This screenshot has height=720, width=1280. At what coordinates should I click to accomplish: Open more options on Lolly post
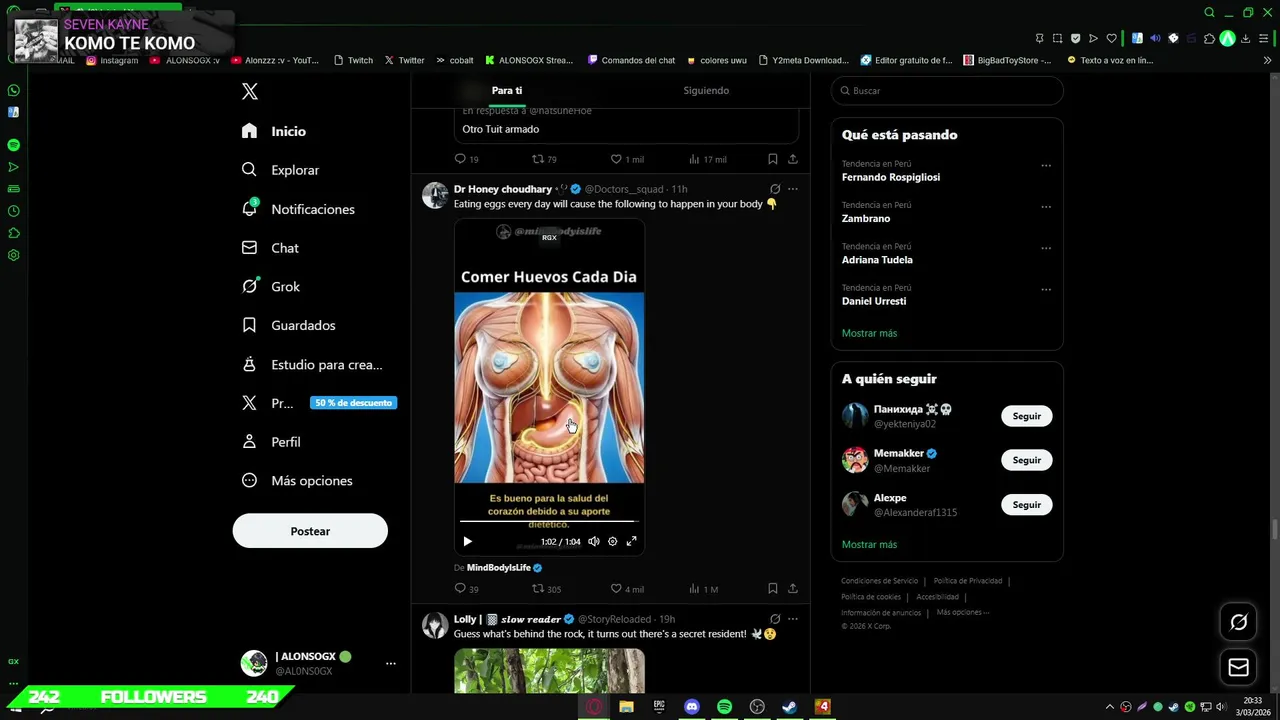(x=793, y=619)
